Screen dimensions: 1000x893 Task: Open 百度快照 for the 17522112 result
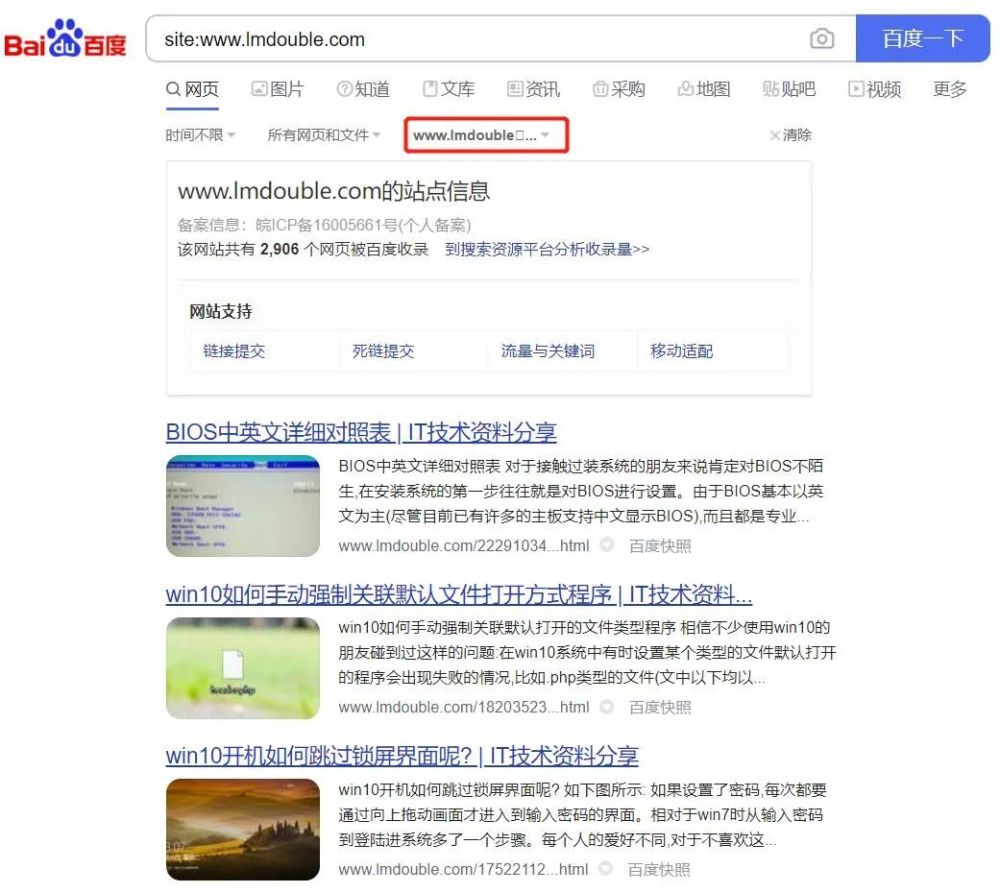tap(659, 869)
